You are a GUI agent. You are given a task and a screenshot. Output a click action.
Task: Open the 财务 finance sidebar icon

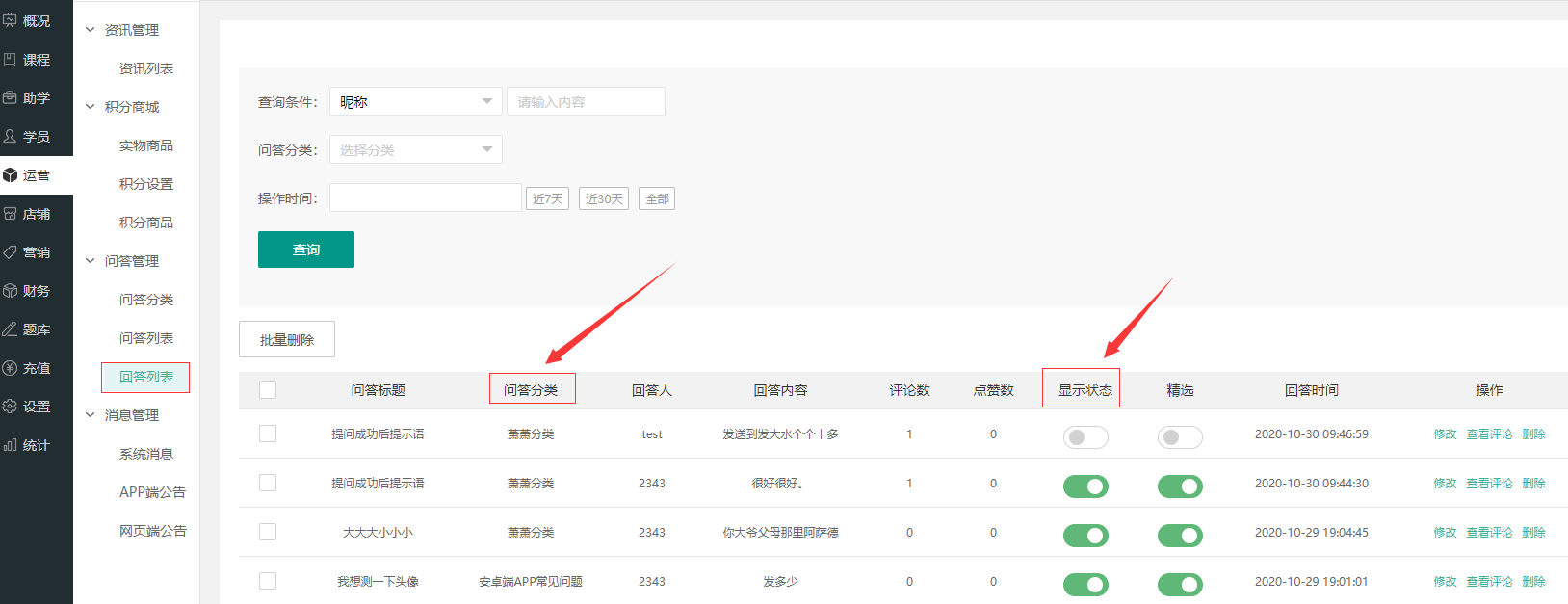[x=10, y=290]
